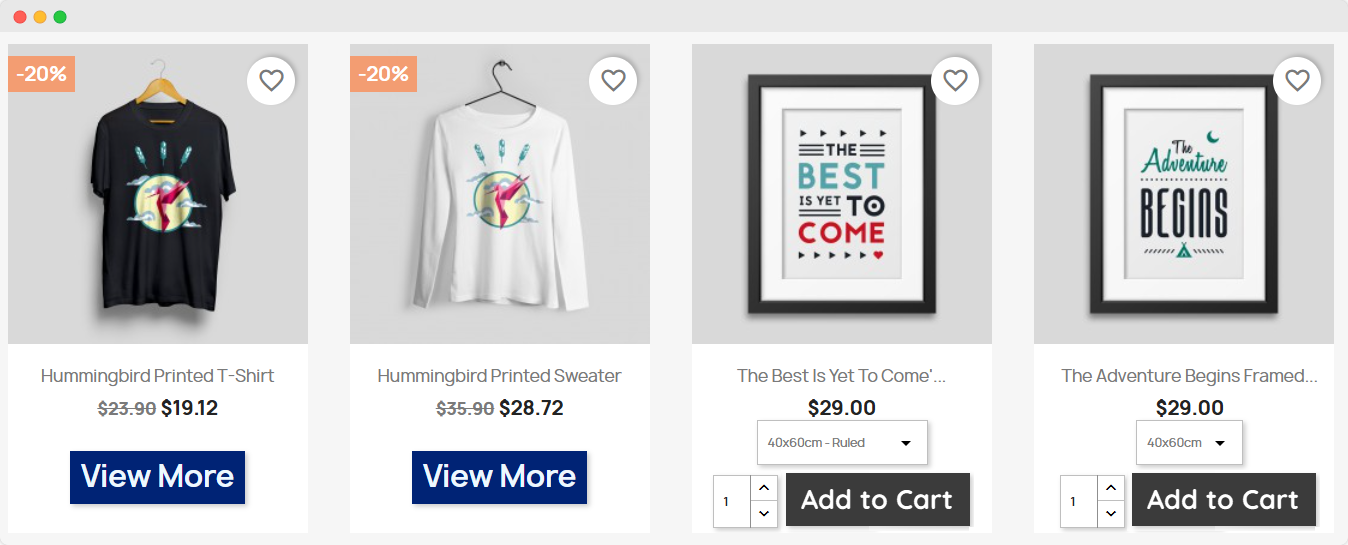The height and width of the screenshot is (545, 1348).
Task: Click the -20% discount badge on the Sweater
Action: pyautogui.click(x=384, y=74)
